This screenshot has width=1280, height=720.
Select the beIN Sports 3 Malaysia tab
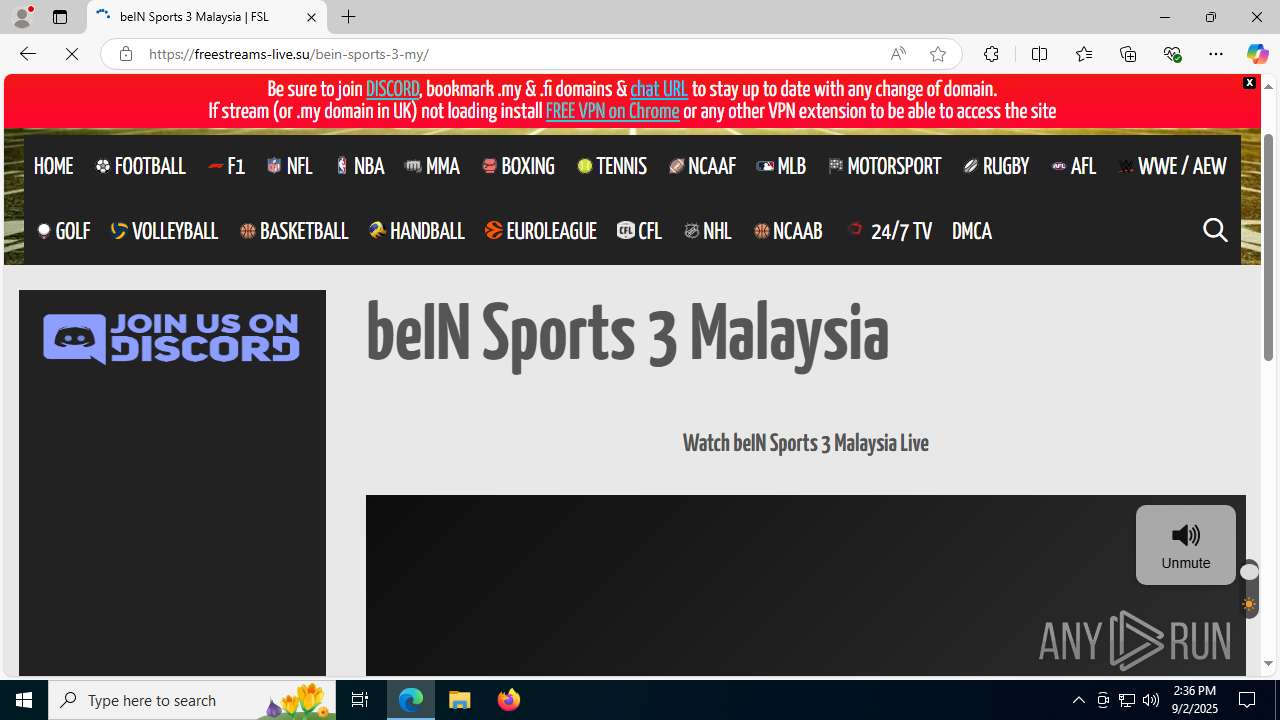[x=207, y=17]
